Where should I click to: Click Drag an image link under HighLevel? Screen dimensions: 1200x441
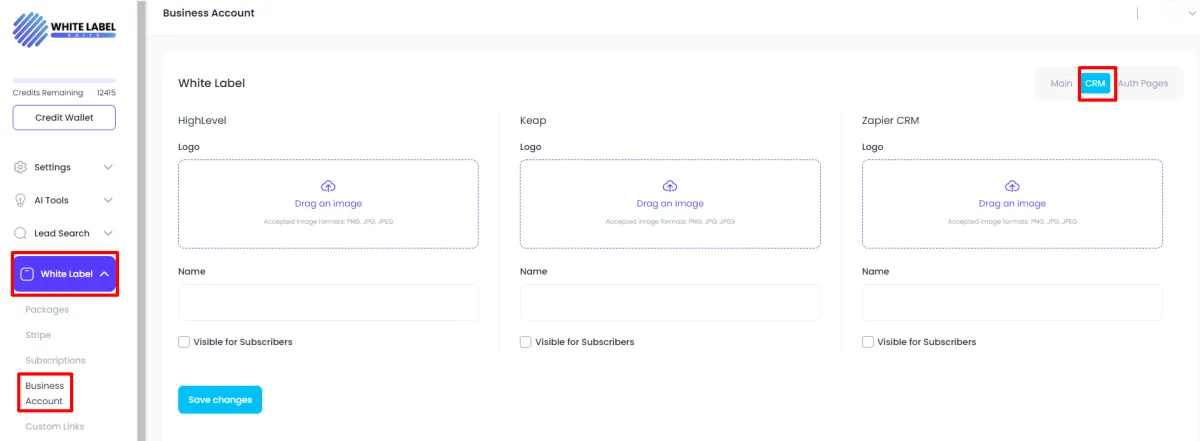pyautogui.click(x=328, y=204)
